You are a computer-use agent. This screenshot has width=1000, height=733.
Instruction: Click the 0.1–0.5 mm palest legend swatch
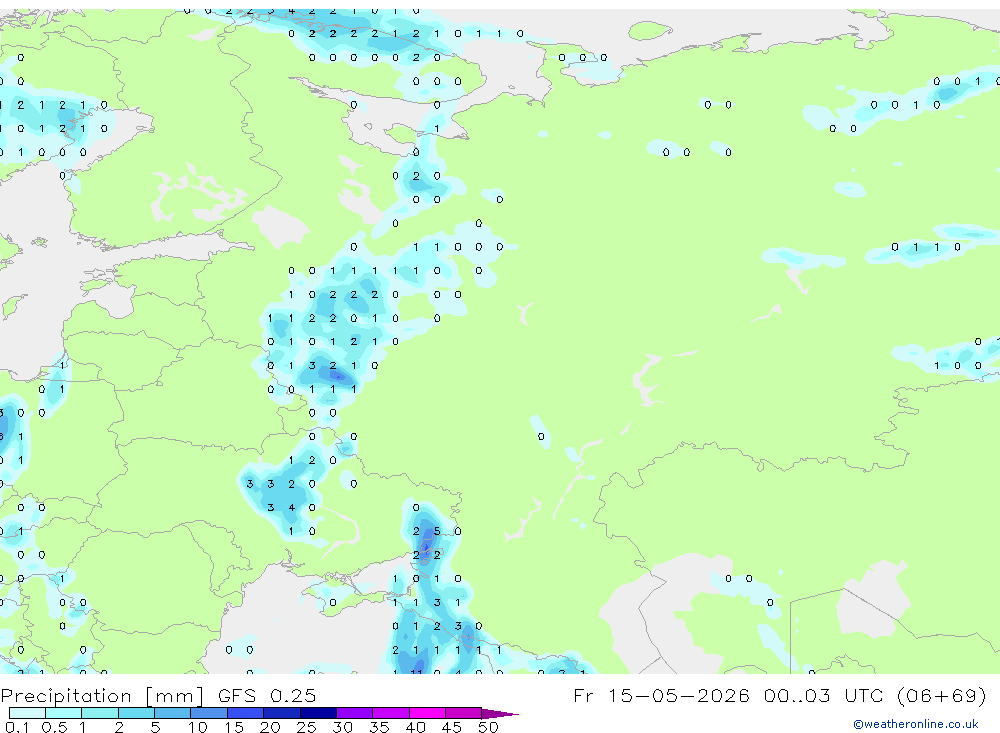(27, 713)
